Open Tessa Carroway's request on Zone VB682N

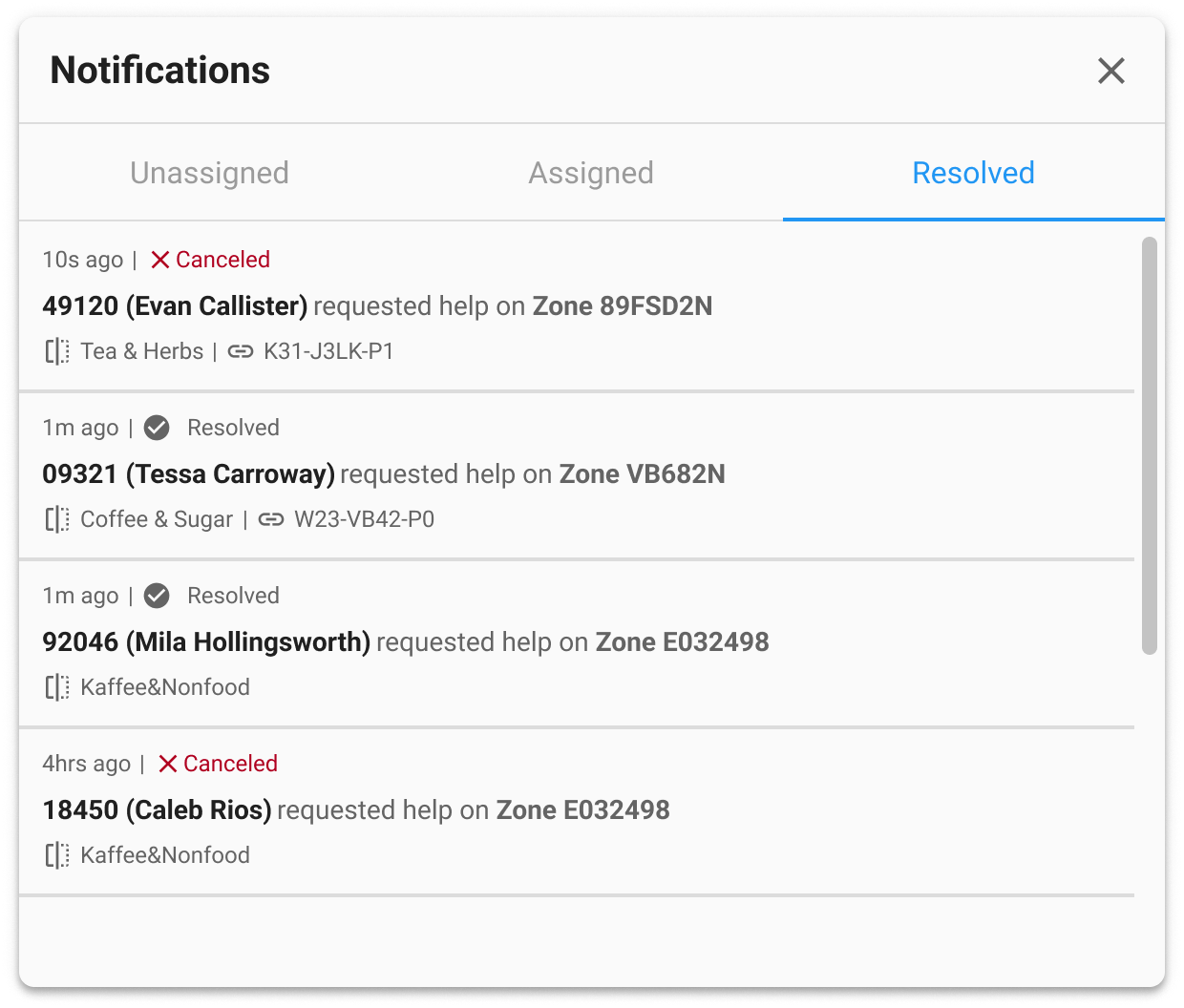tap(383, 474)
